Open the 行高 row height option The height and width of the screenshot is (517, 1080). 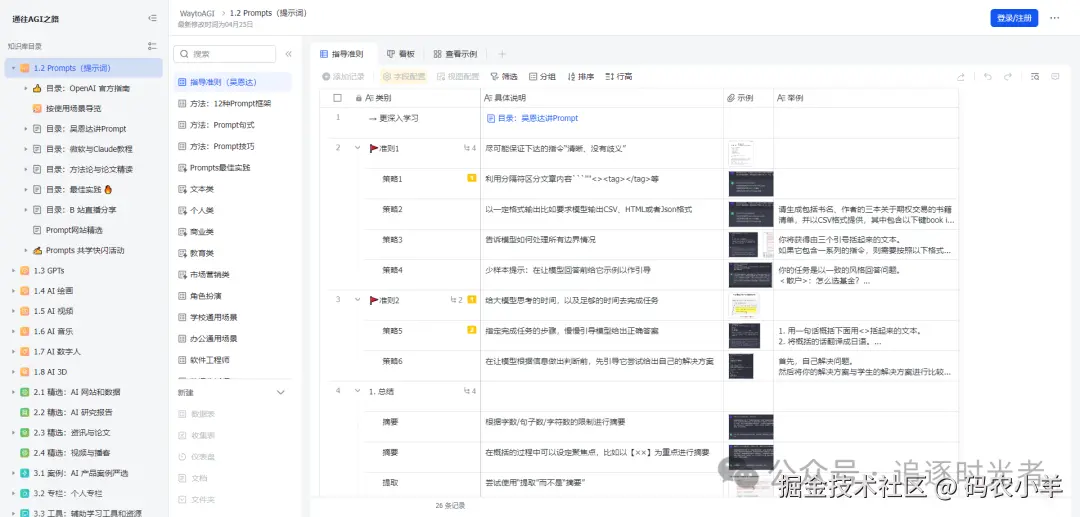pyautogui.click(x=619, y=77)
